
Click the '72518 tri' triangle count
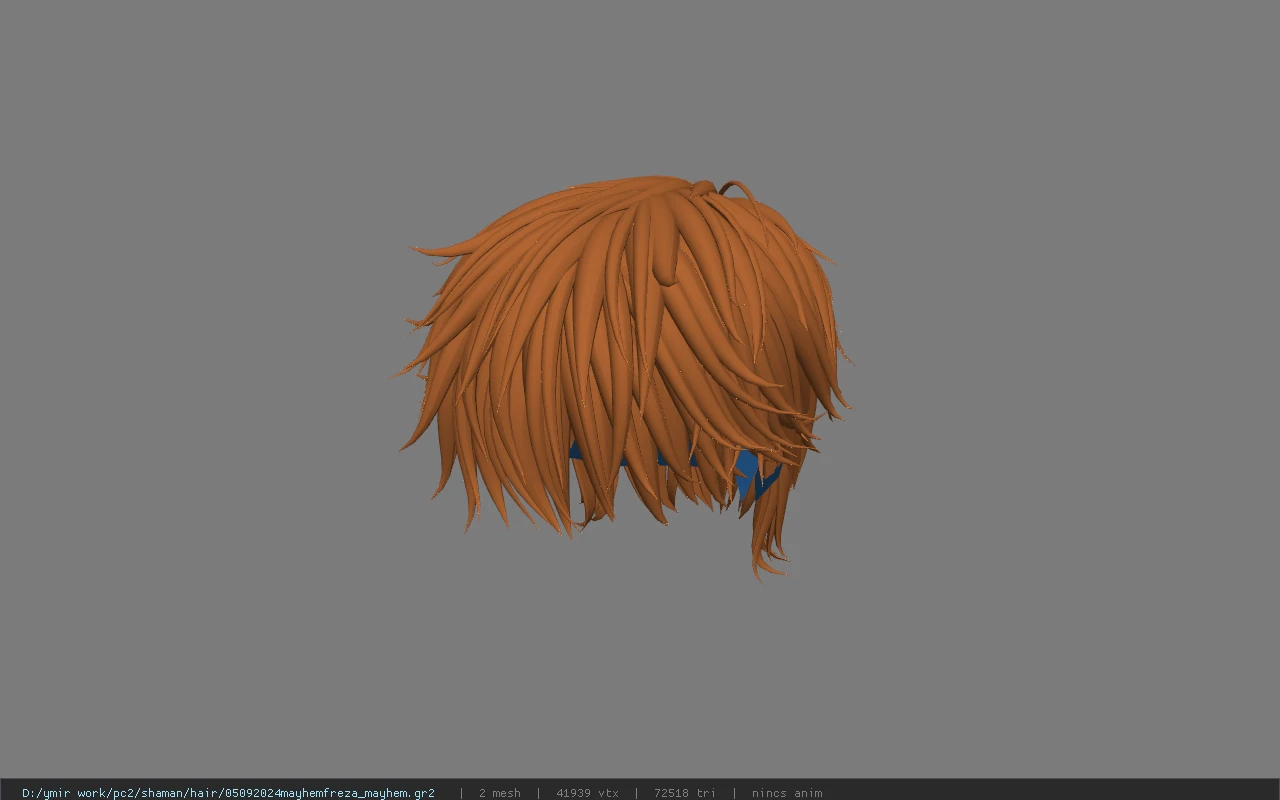pos(685,793)
